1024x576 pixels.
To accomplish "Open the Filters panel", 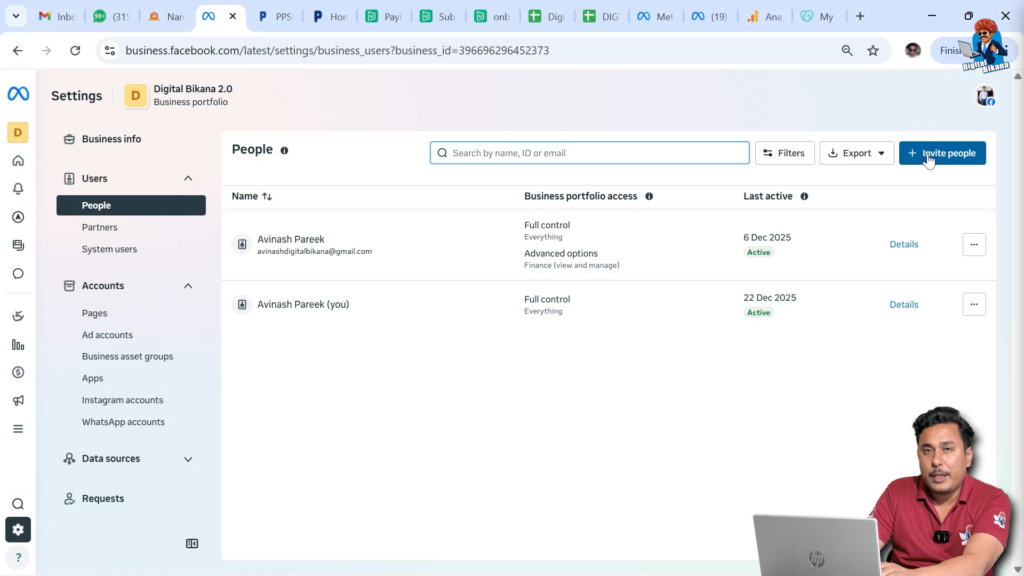I will click(784, 153).
